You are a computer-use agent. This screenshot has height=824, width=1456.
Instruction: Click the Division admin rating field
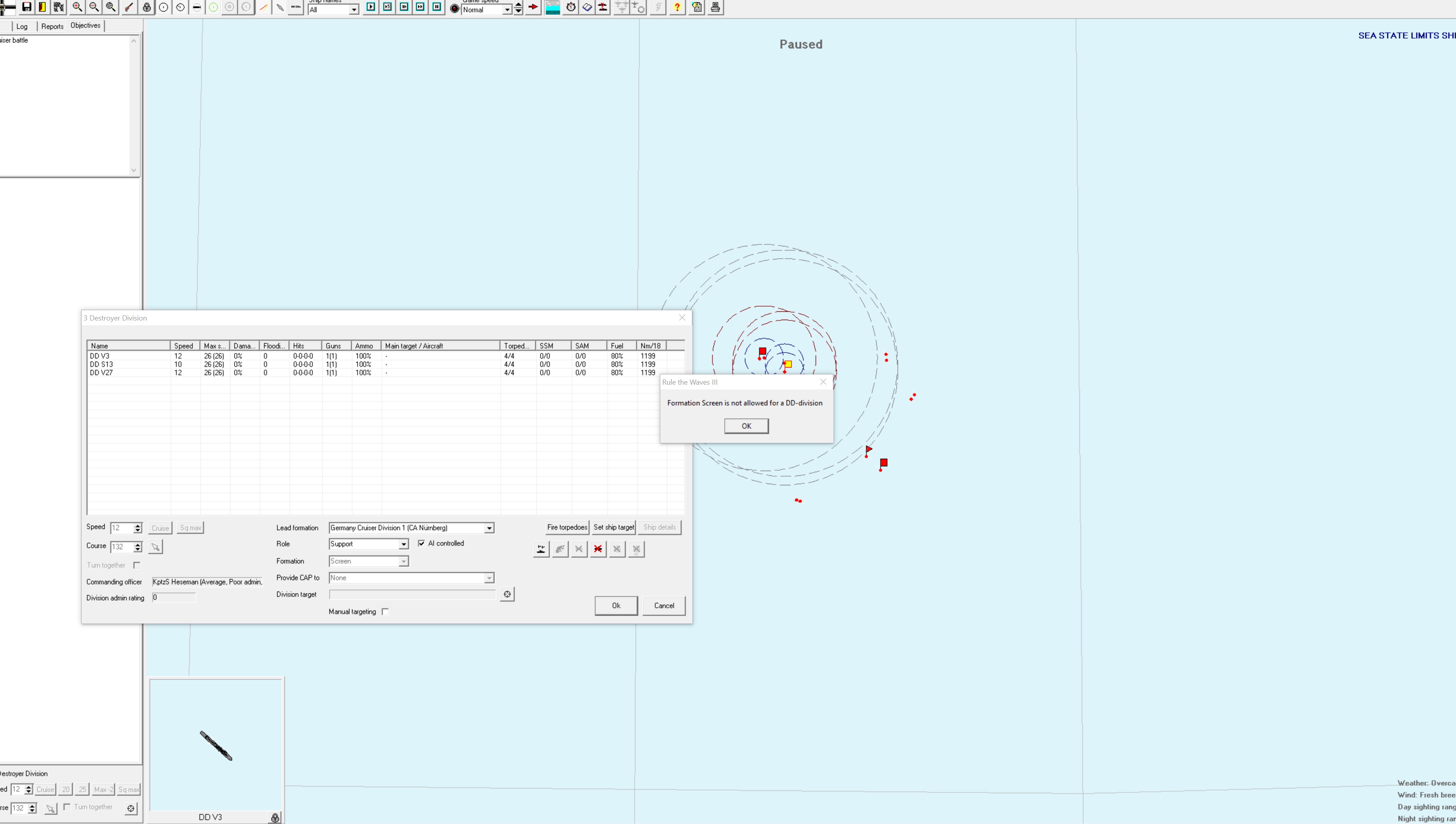pos(173,598)
